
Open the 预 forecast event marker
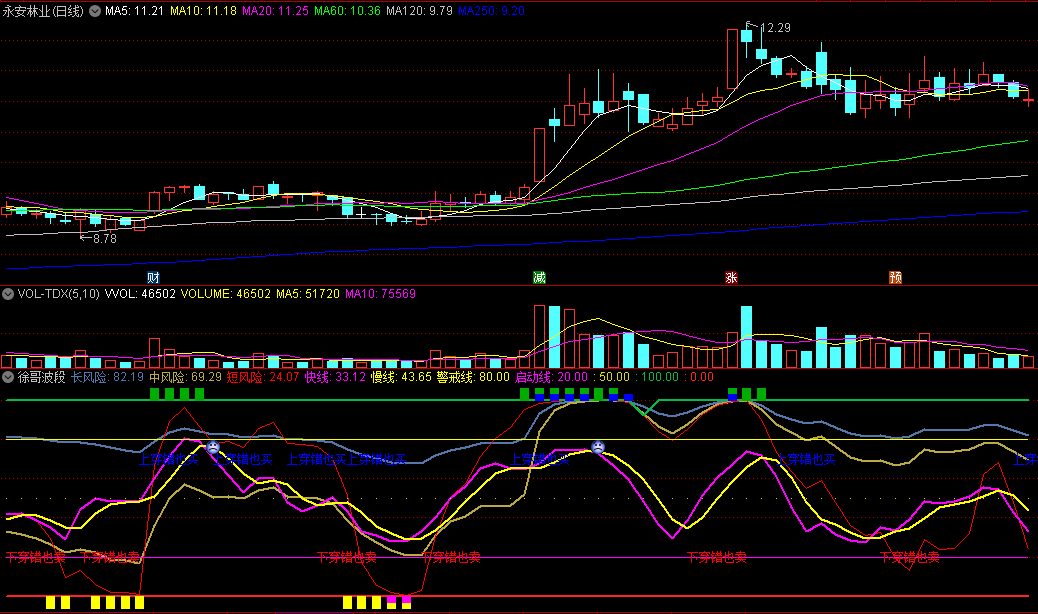click(x=896, y=277)
